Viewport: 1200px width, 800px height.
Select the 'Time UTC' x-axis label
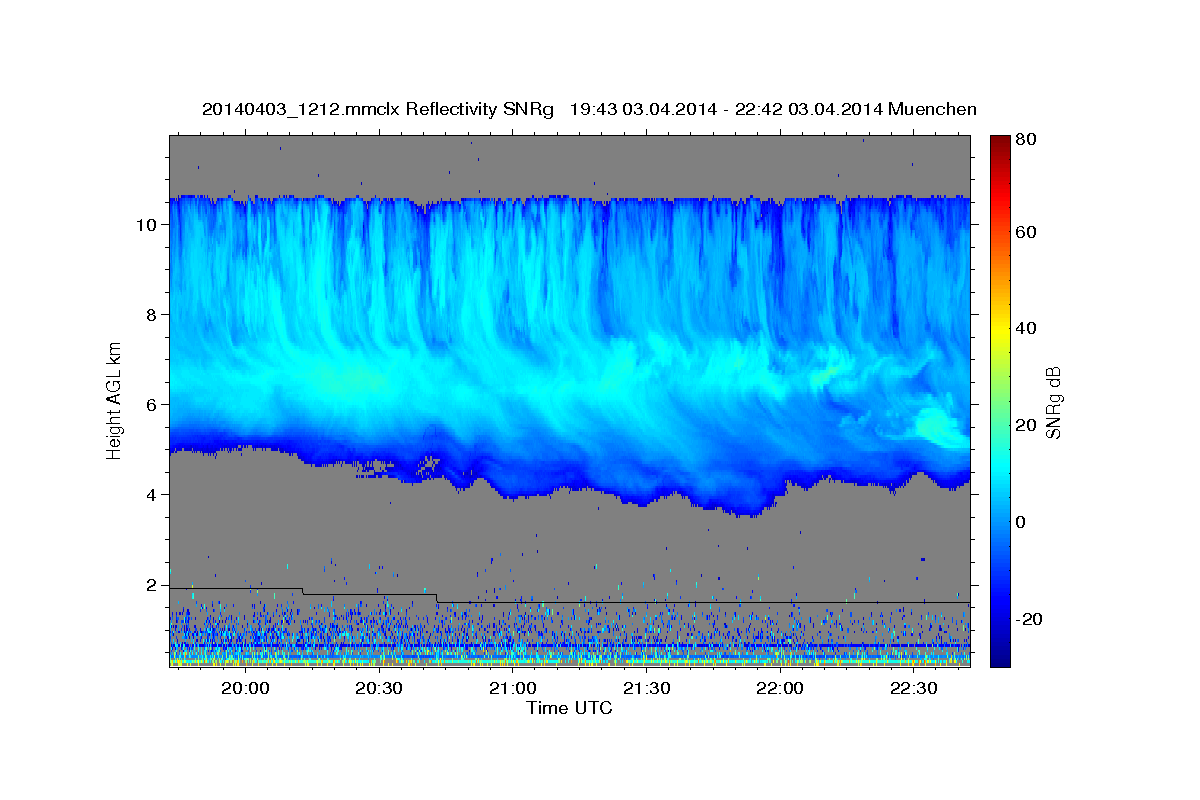569,708
